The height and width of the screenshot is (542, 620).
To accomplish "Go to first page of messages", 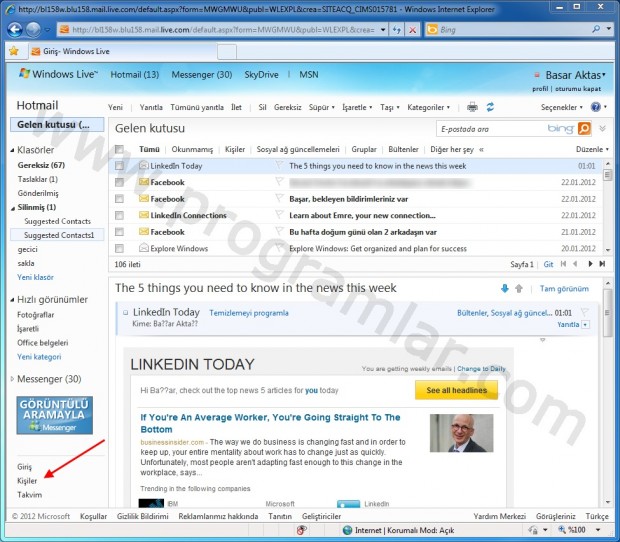I will [563, 264].
